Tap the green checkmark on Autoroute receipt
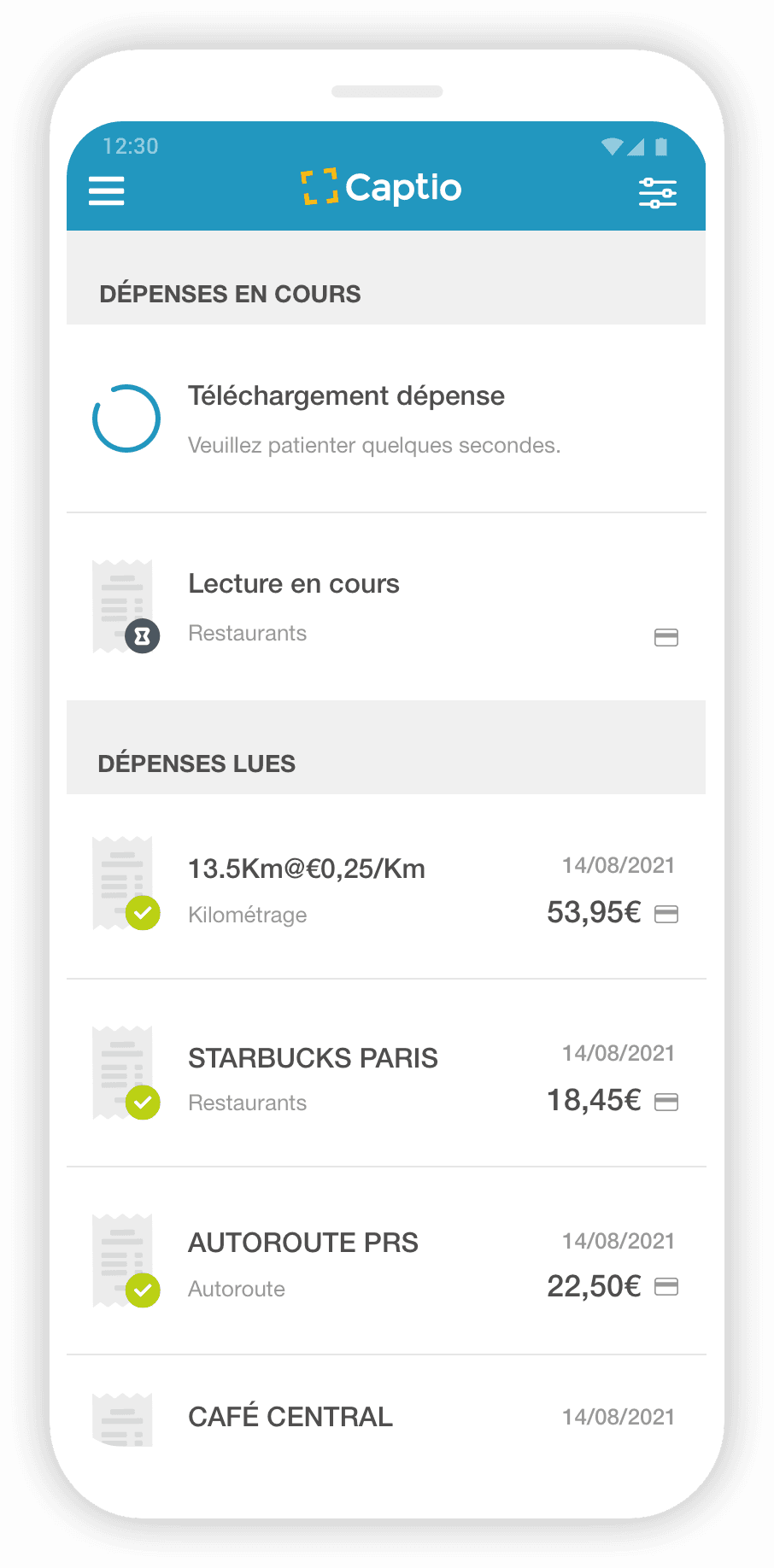Screen dimensions: 774x1568 click(x=143, y=1290)
